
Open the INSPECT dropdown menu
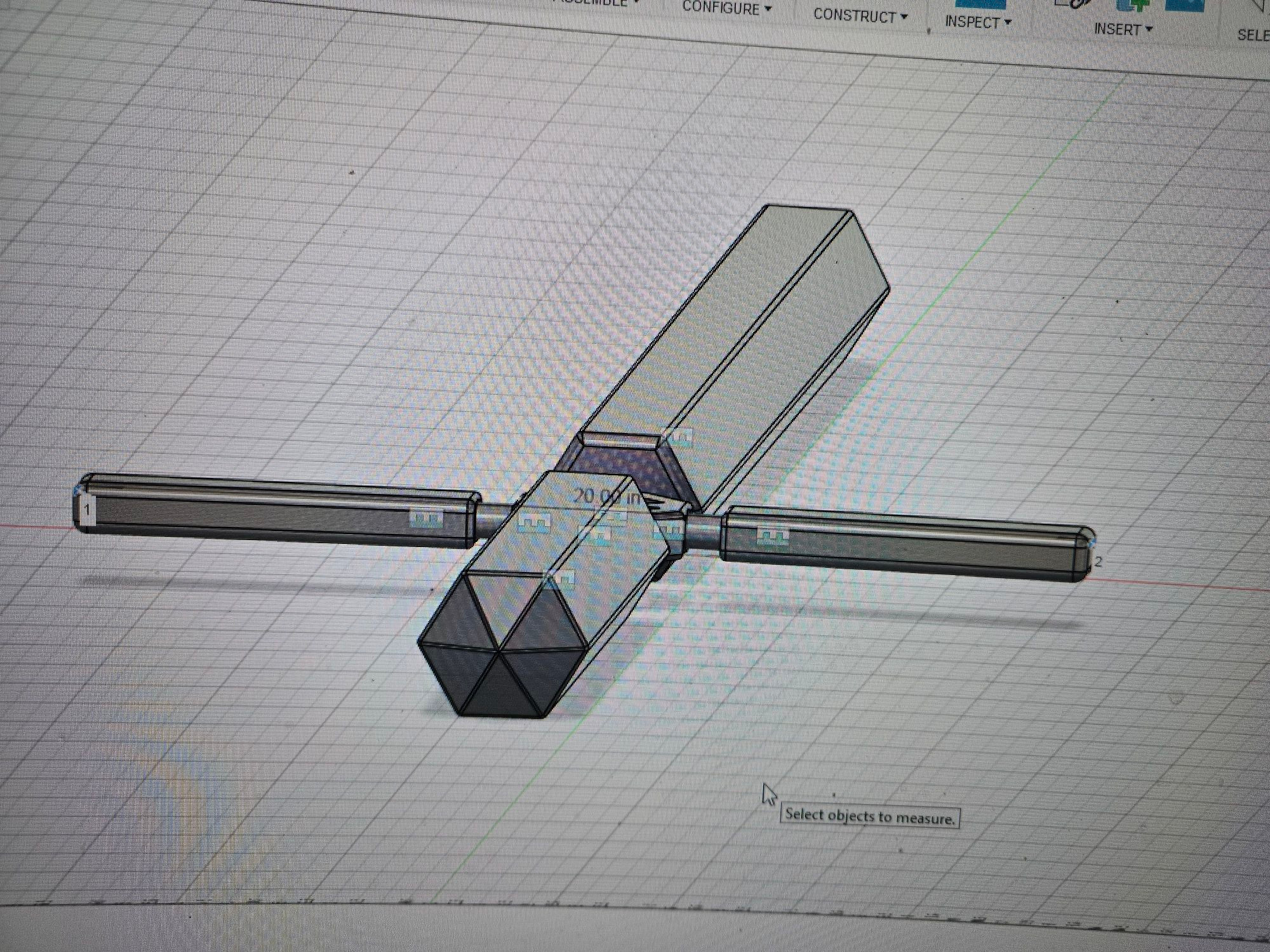(x=978, y=22)
